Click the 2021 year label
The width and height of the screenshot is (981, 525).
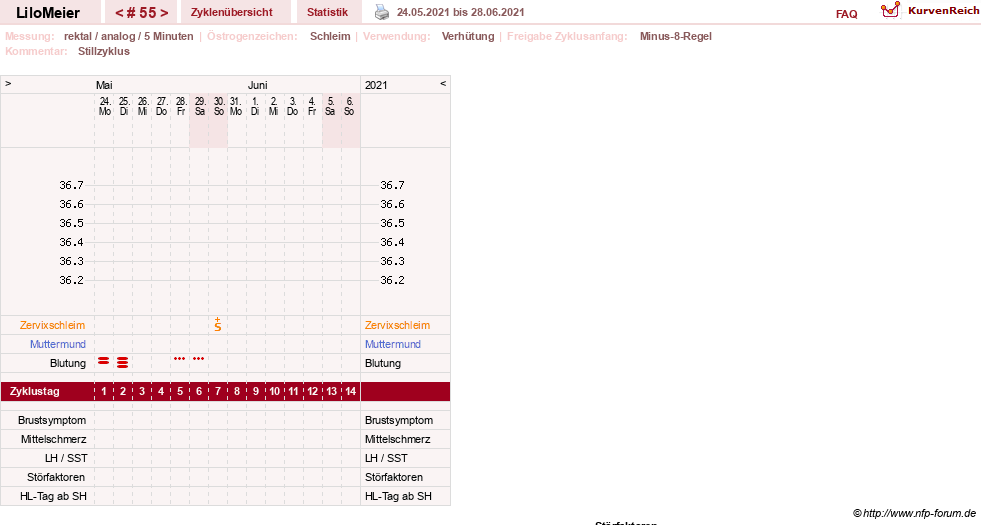pos(376,85)
